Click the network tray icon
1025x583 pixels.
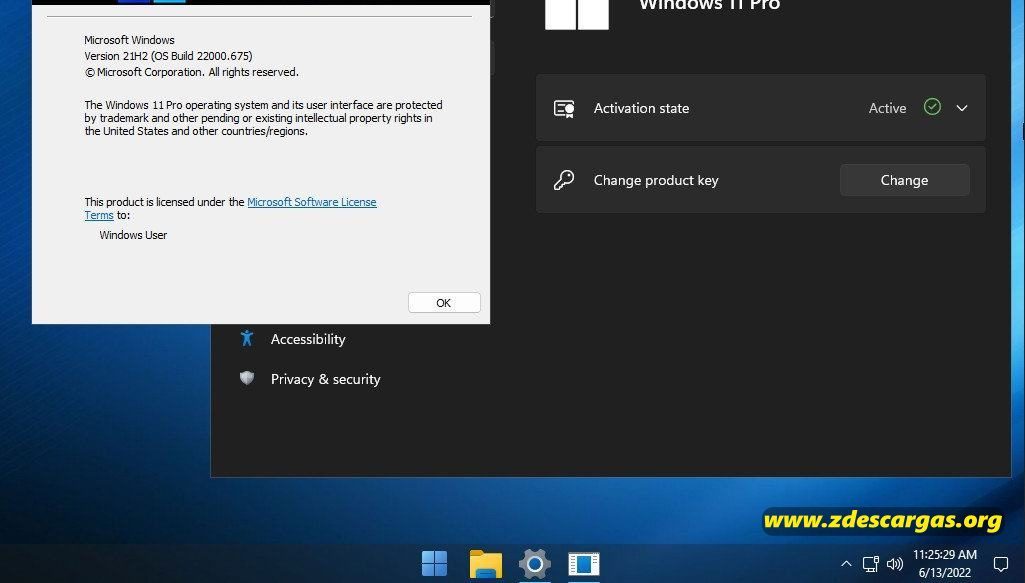click(870, 563)
